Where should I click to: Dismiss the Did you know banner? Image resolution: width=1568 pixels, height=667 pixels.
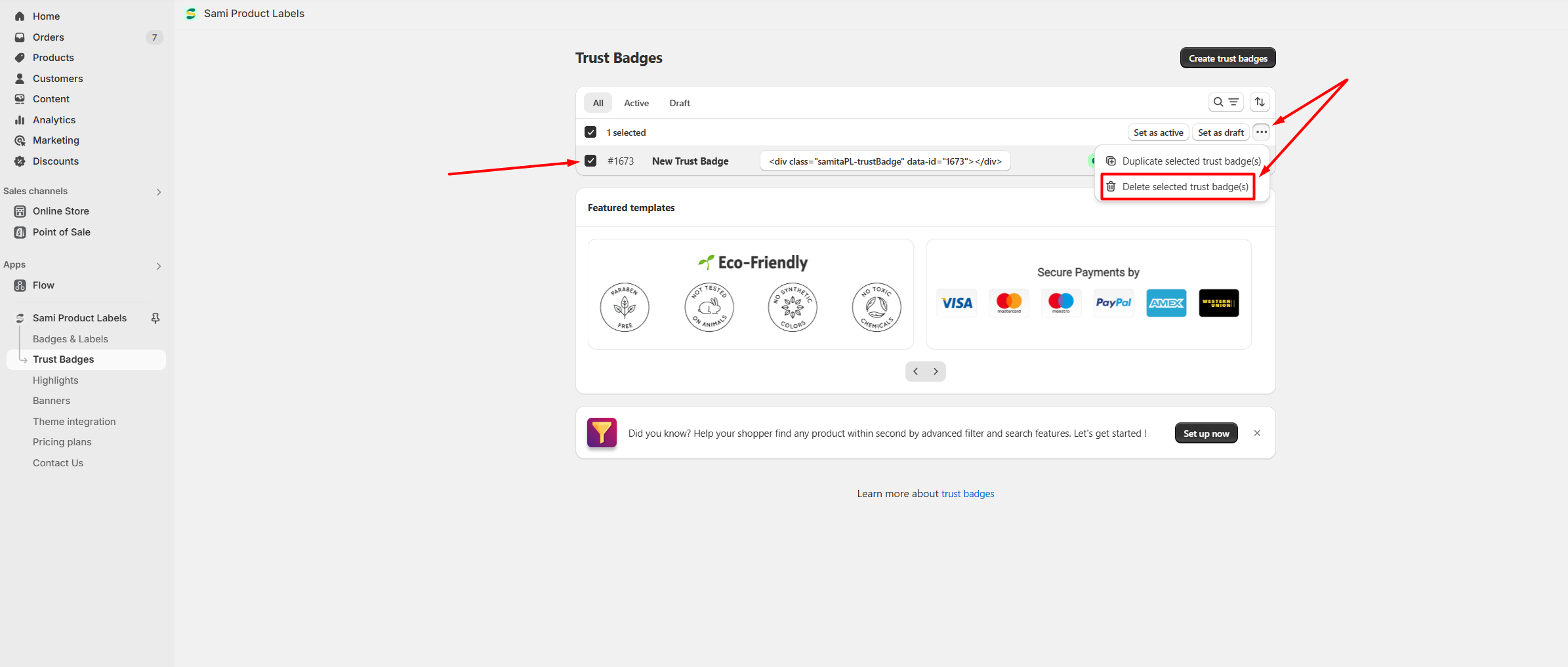tap(1257, 433)
